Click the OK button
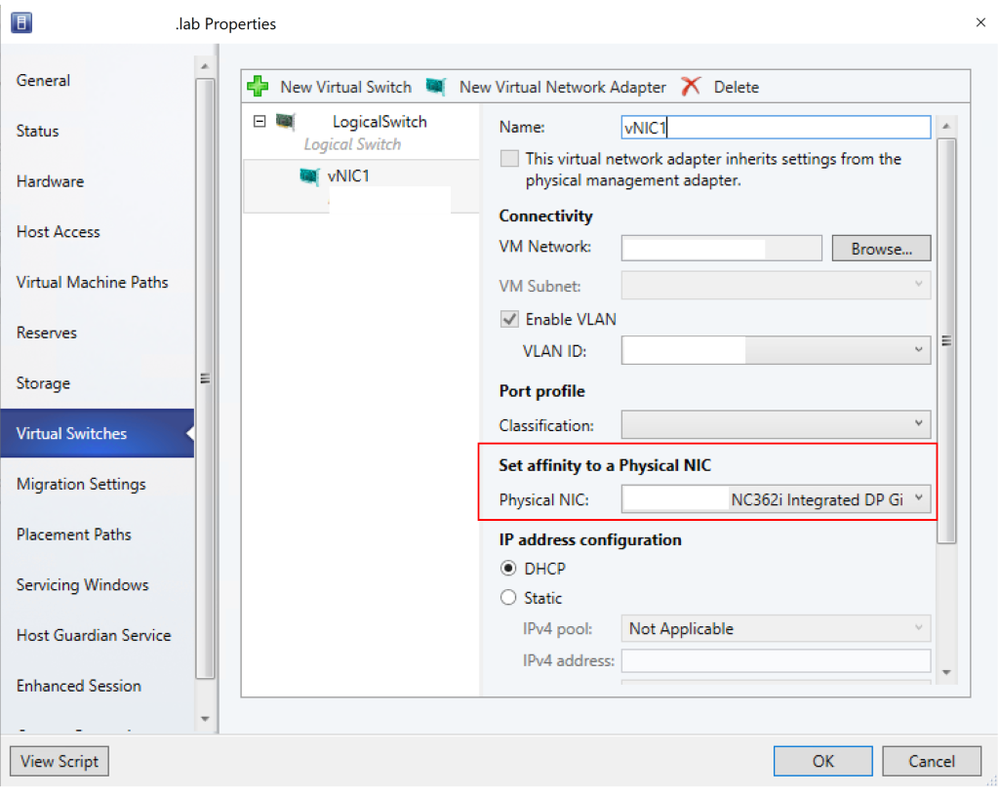 coord(823,761)
